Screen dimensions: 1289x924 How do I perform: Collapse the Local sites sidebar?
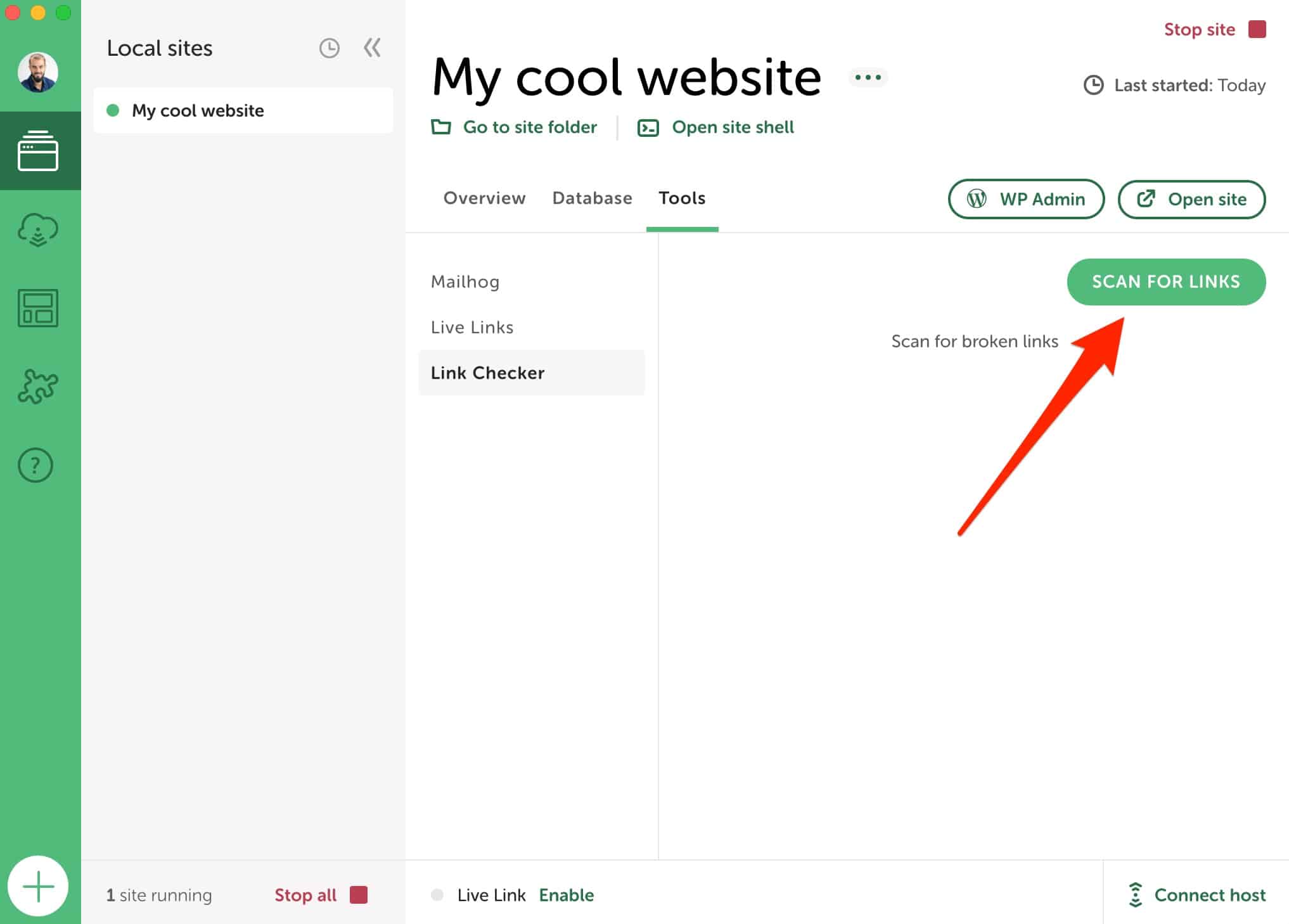pyautogui.click(x=371, y=48)
